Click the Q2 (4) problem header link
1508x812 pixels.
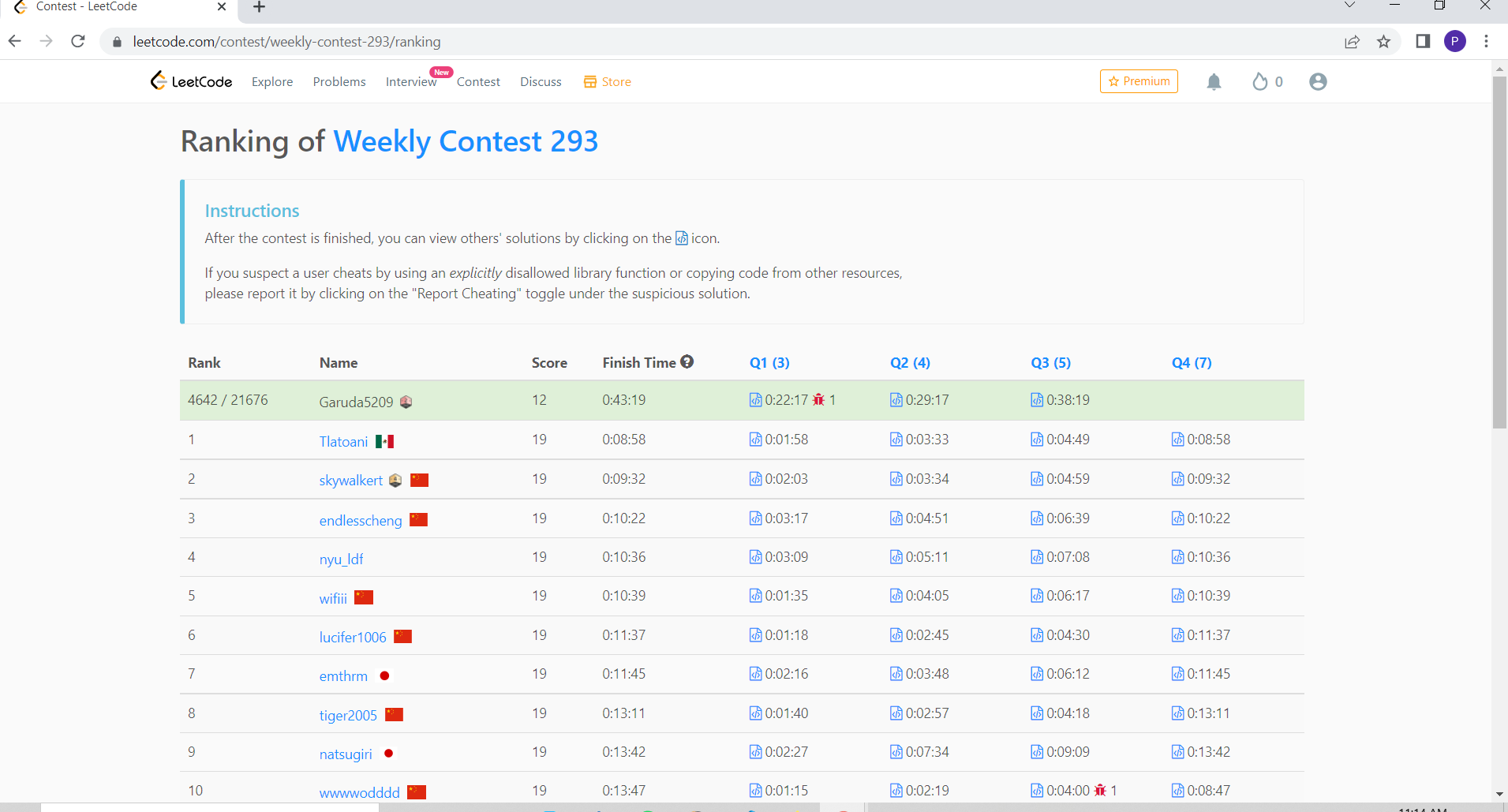click(910, 363)
